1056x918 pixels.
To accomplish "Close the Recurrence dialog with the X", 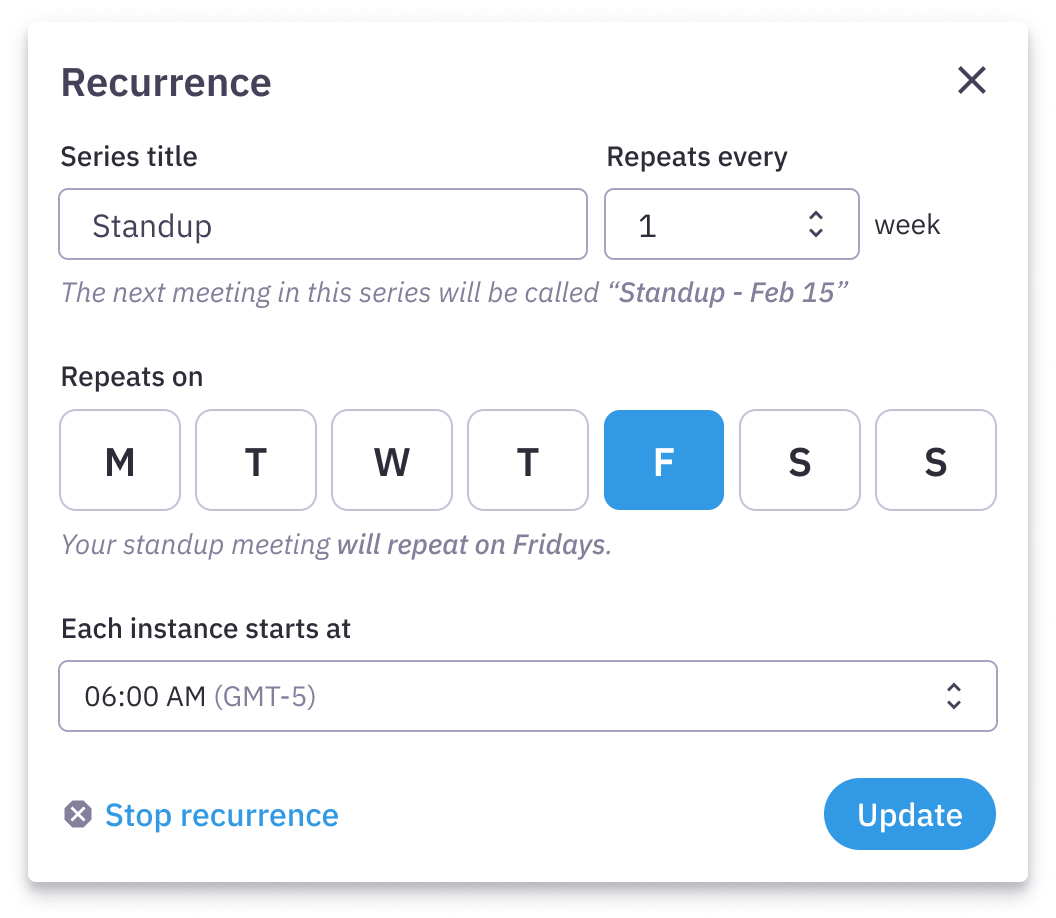I will click(x=971, y=81).
